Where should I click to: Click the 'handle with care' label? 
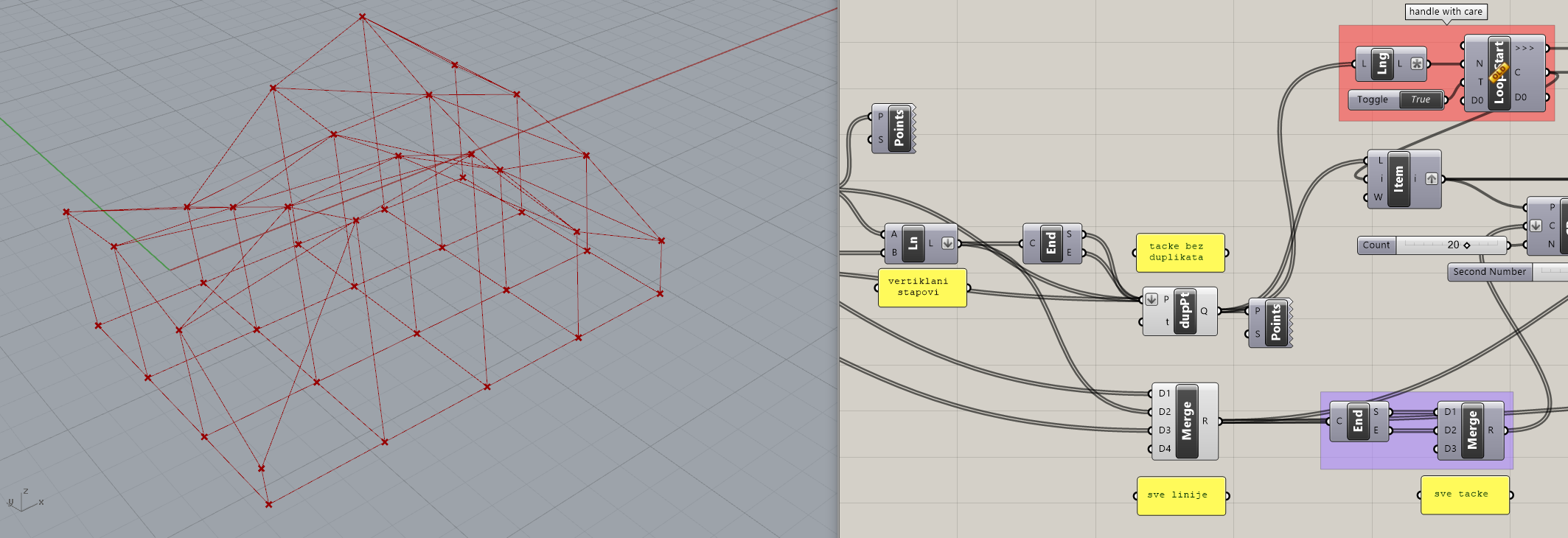[x=1446, y=12]
